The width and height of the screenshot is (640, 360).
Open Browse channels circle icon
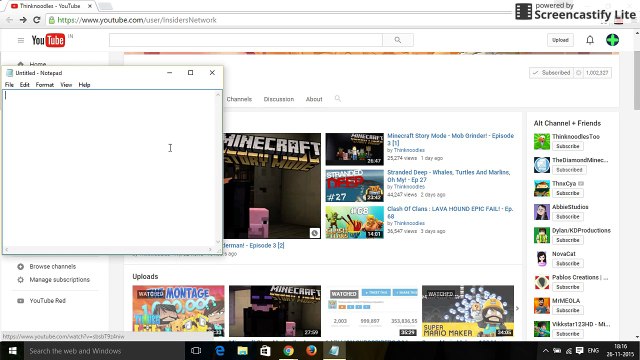coord(20,267)
